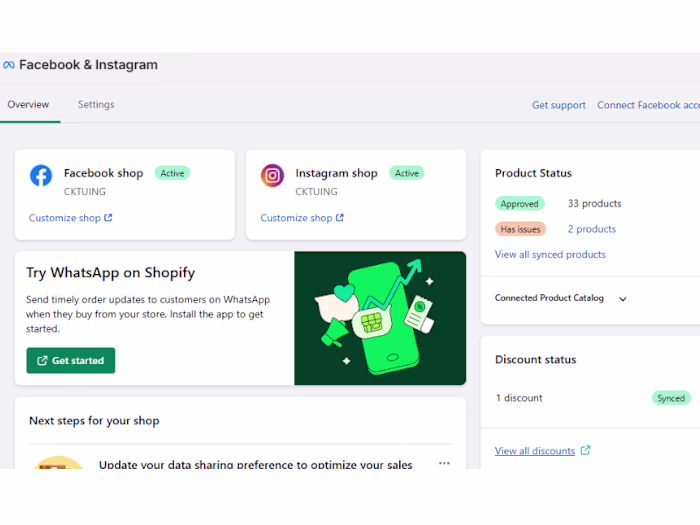
Task: Click the 'Facebook & Instagram' page title
Action: pyautogui.click(x=88, y=65)
